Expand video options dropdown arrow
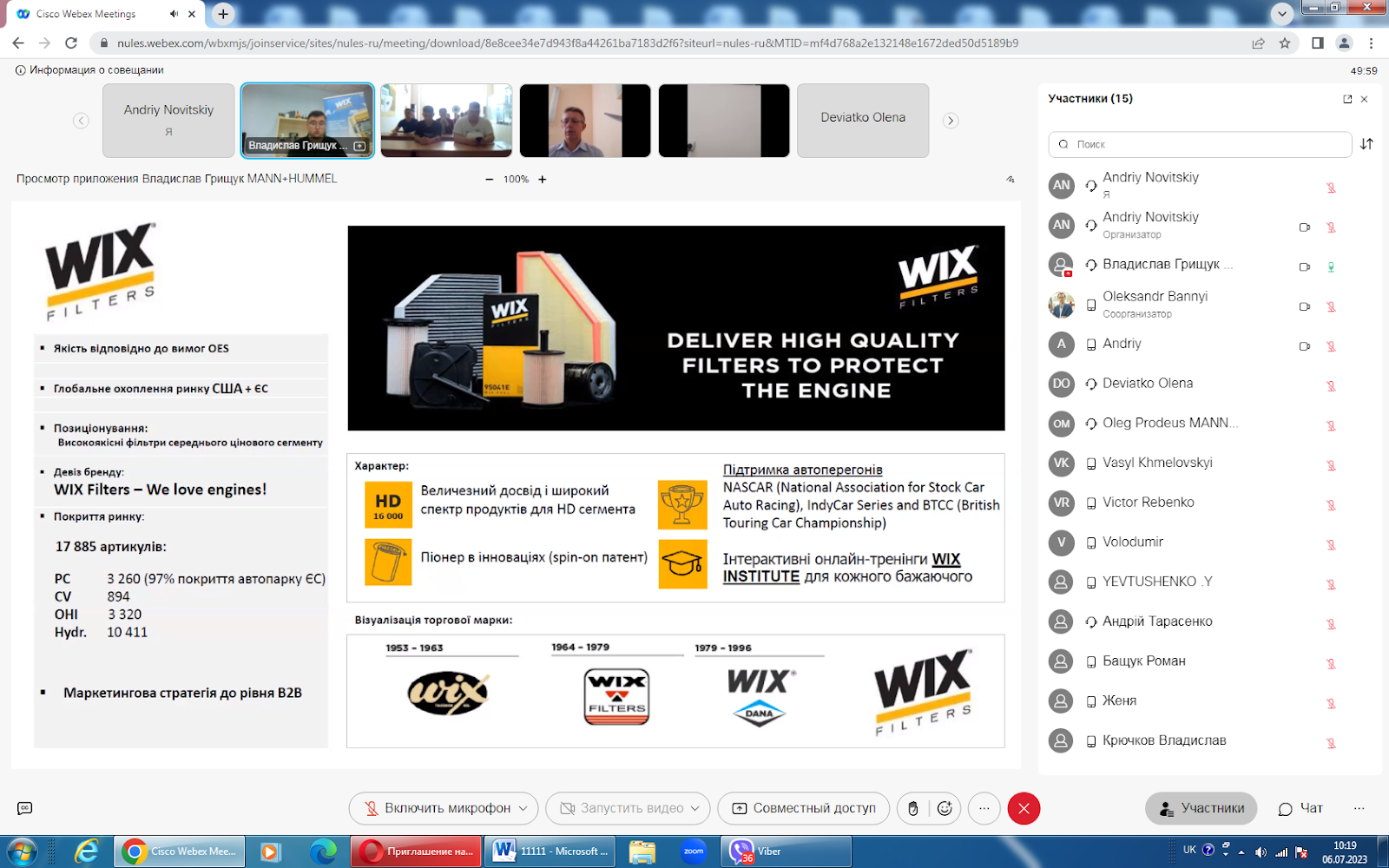The image size is (1389, 868). point(695,808)
